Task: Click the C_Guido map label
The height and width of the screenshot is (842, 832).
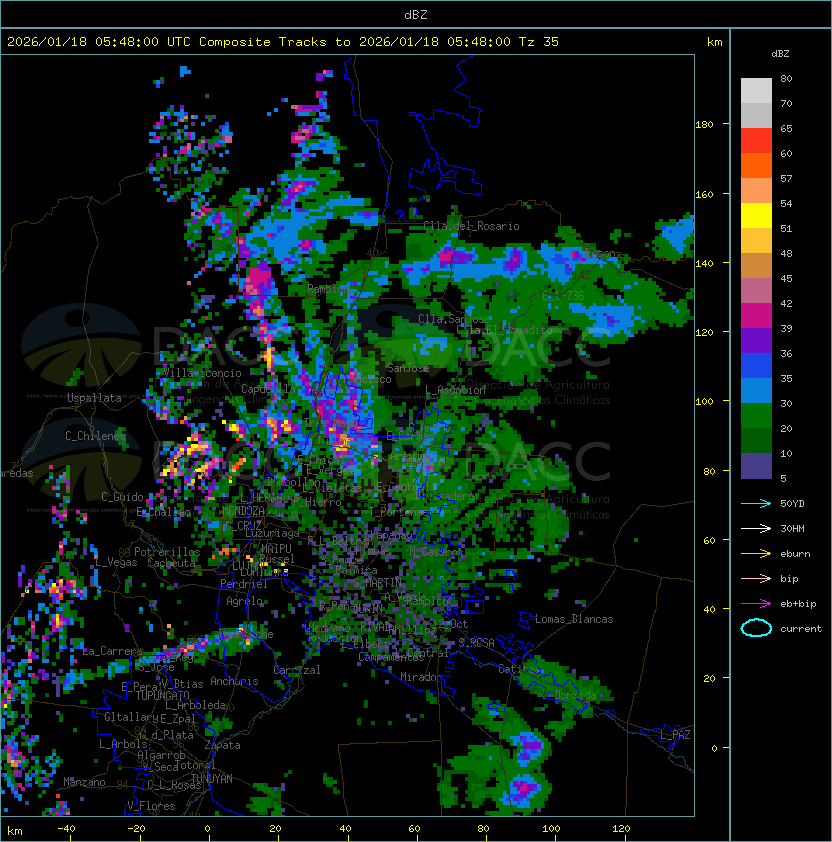Action: 122,497
